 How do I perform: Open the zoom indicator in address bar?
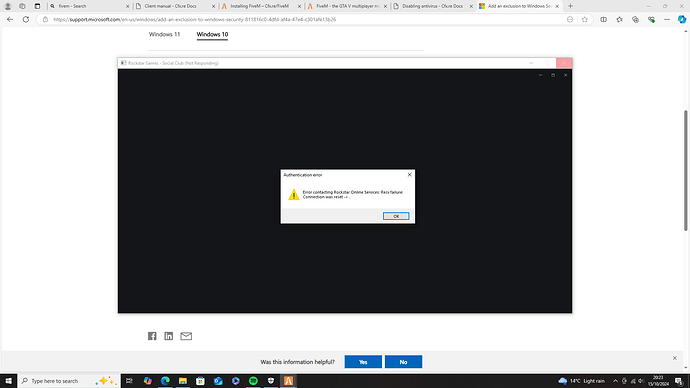click(570, 19)
